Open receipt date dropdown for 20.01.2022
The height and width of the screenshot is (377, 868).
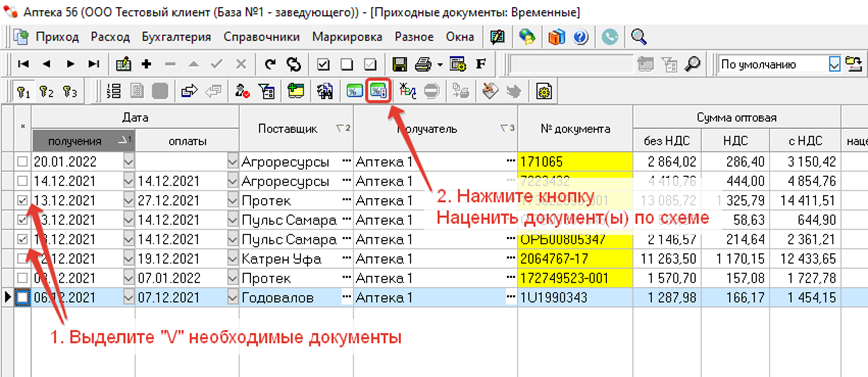pos(129,162)
